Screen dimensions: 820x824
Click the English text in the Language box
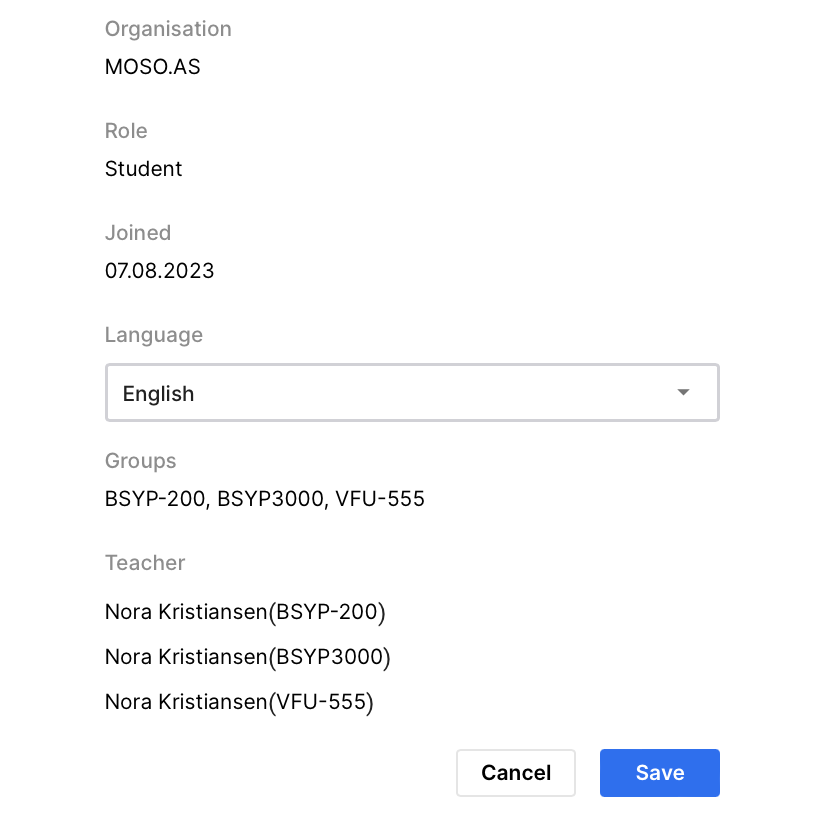click(158, 394)
